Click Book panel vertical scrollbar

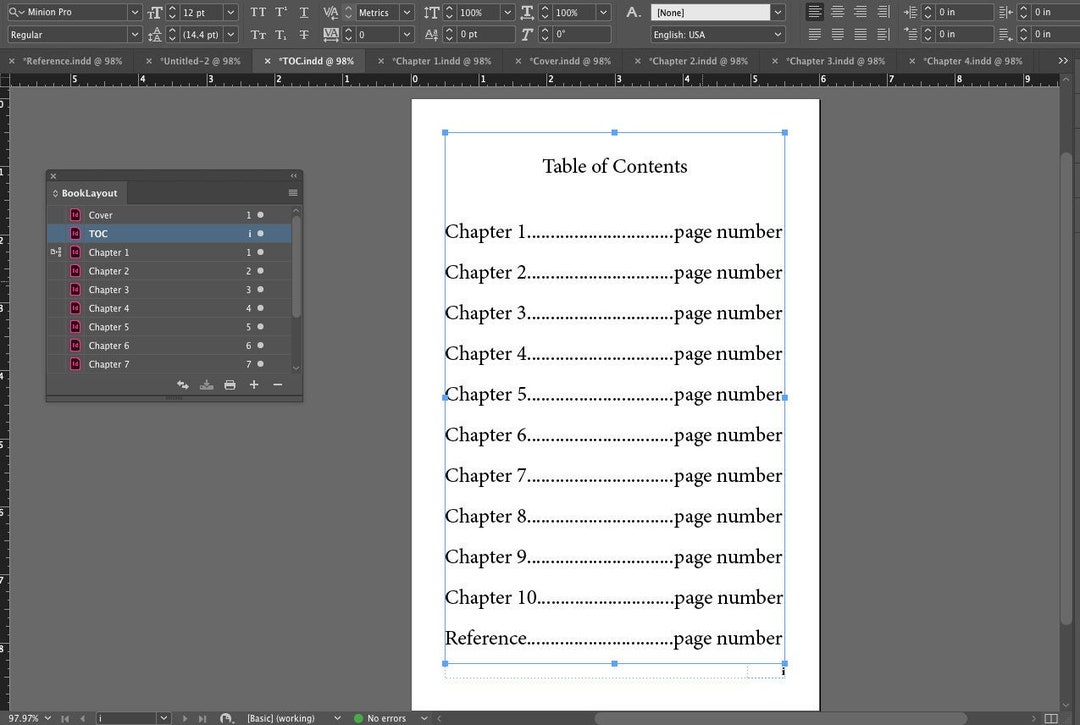coord(296,266)
